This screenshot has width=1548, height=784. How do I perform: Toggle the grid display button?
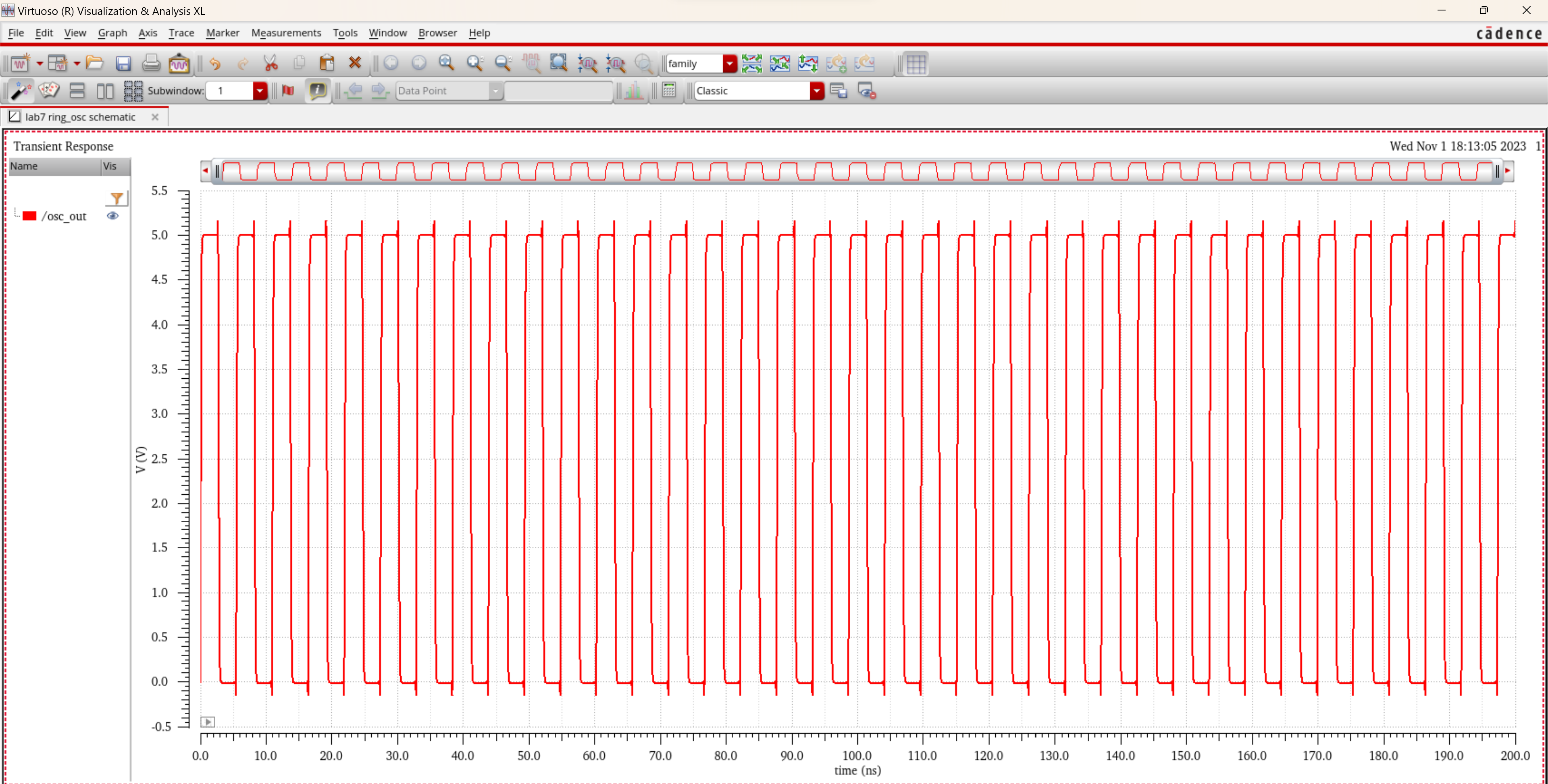tap(916, 64)
